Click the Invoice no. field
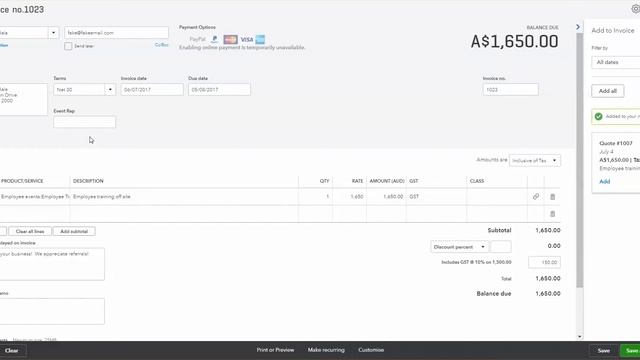This screenshot has width=640, height=360. [x=511, y=89]
